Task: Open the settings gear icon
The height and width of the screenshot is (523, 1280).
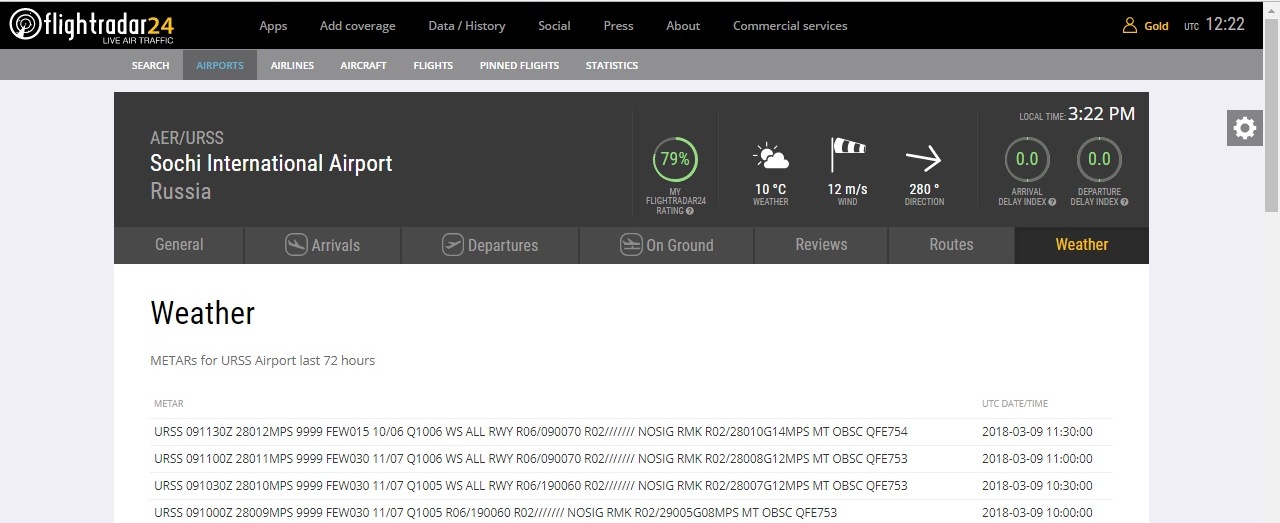Action: [x=1244, y=128]
